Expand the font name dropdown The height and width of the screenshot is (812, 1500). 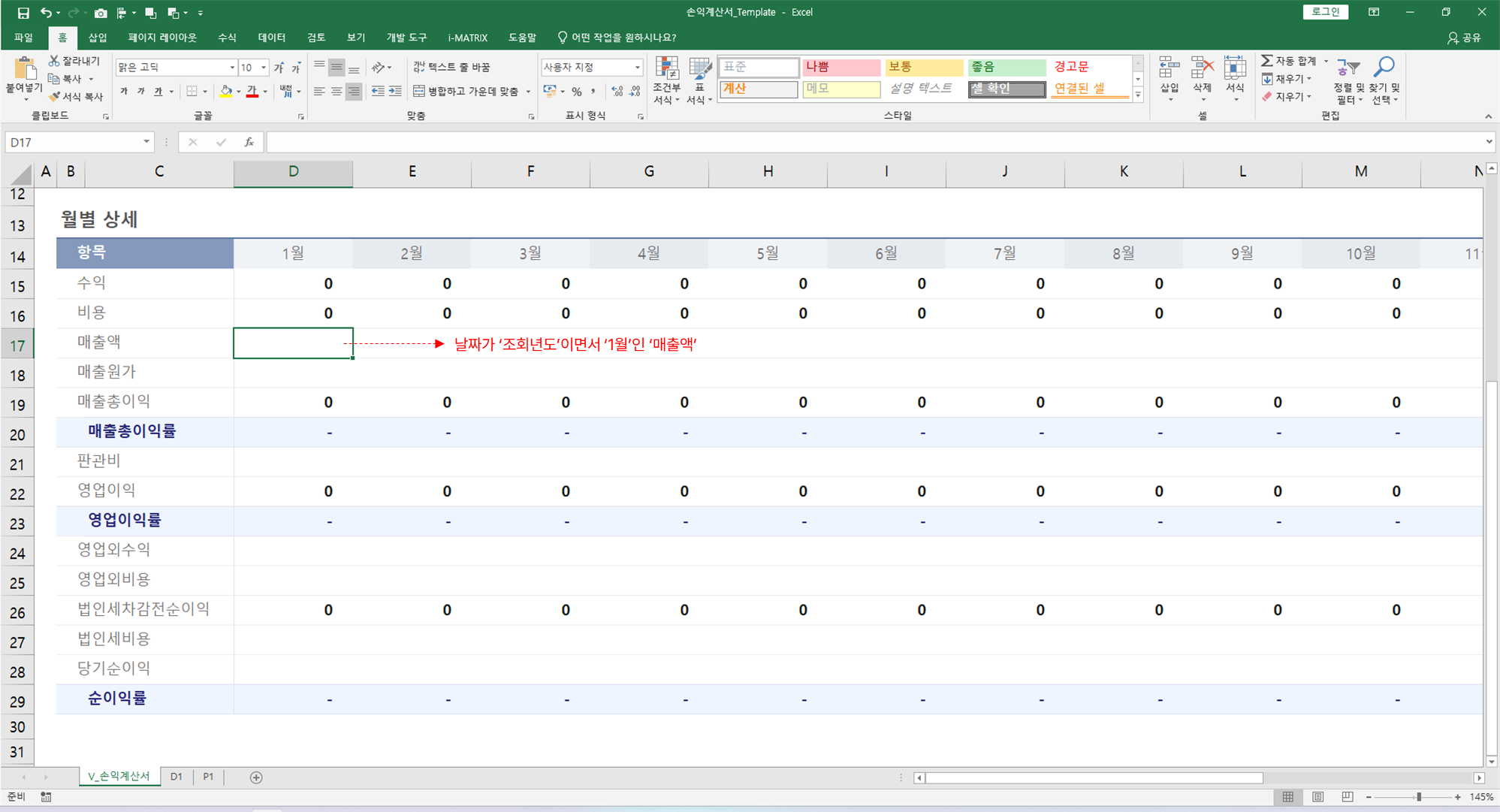[x=231, y=68]
